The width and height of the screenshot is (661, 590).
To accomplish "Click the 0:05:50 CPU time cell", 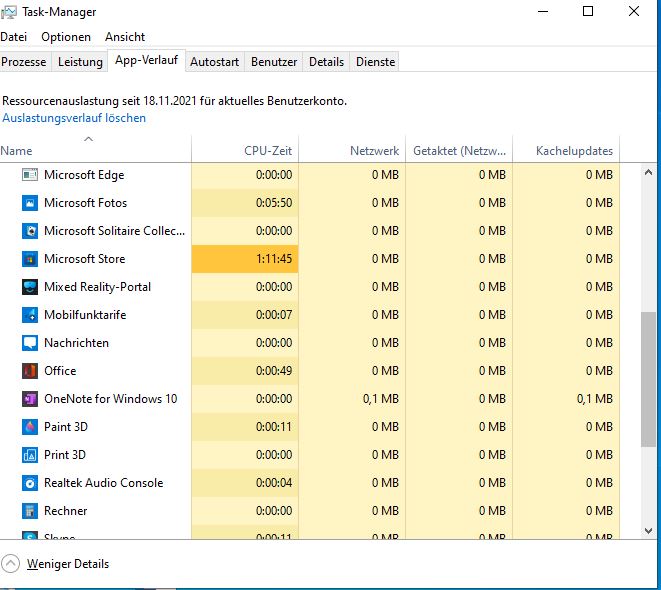I will click(245, 203).
